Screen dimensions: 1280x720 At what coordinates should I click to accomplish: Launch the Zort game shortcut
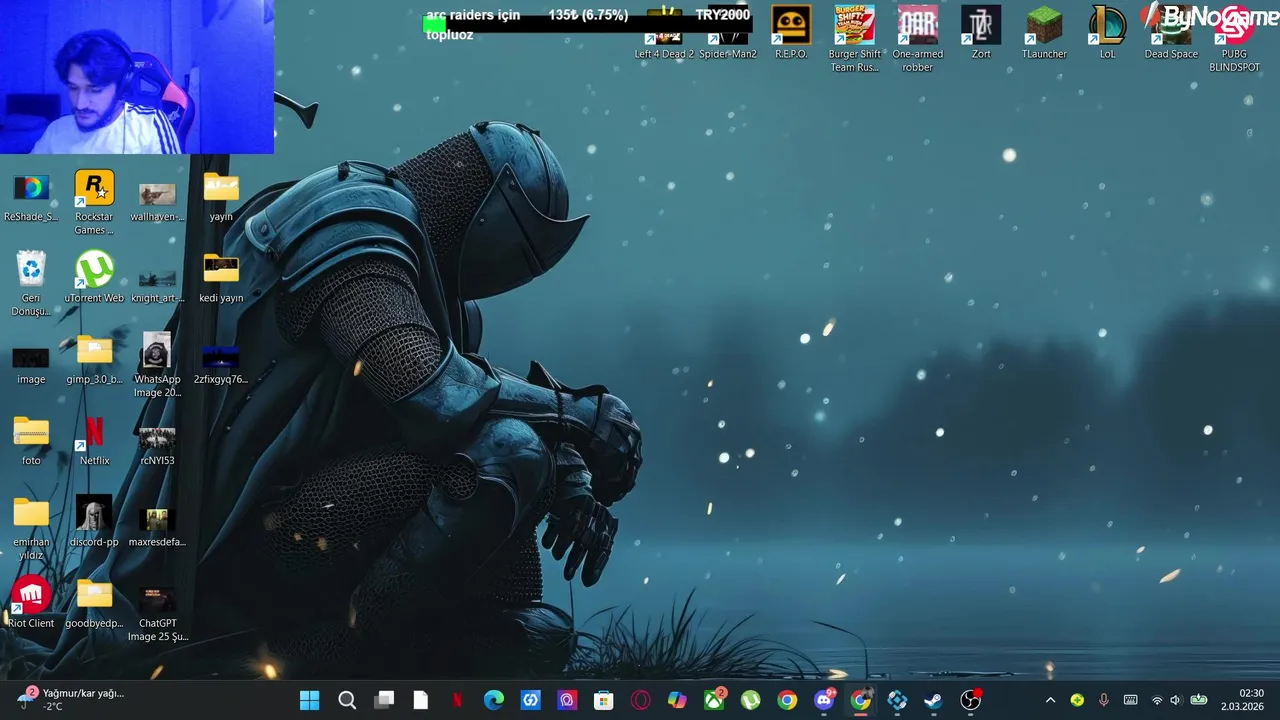pos(981,33)
